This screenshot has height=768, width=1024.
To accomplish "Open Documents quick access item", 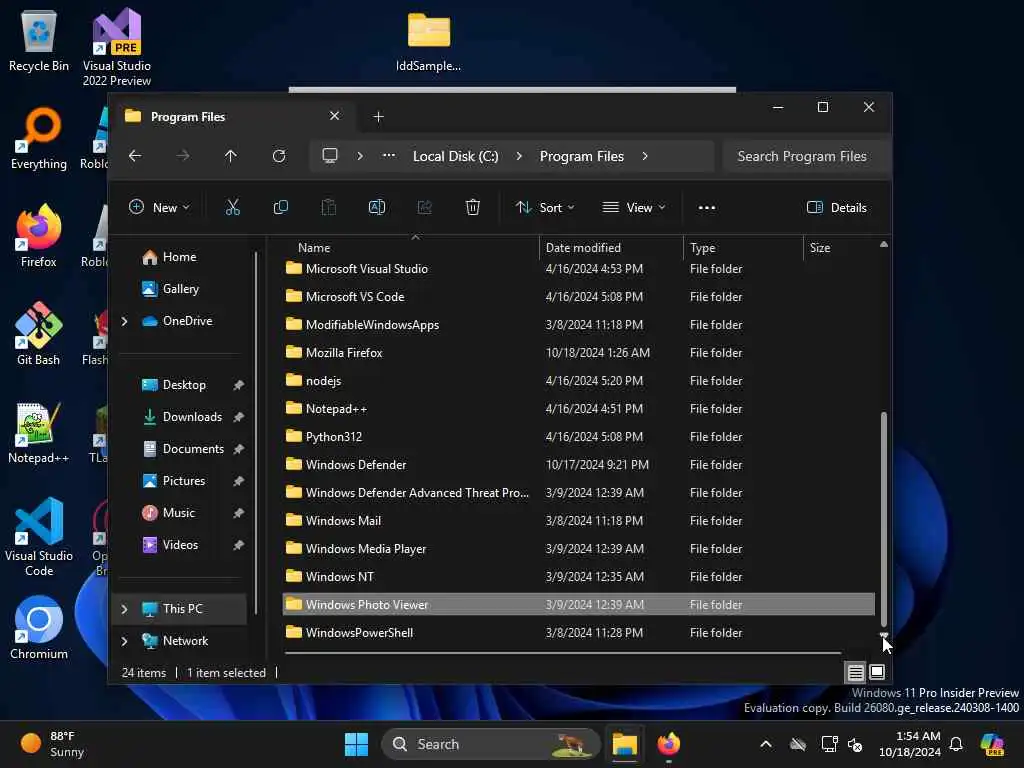I will [x=193, y=449].
